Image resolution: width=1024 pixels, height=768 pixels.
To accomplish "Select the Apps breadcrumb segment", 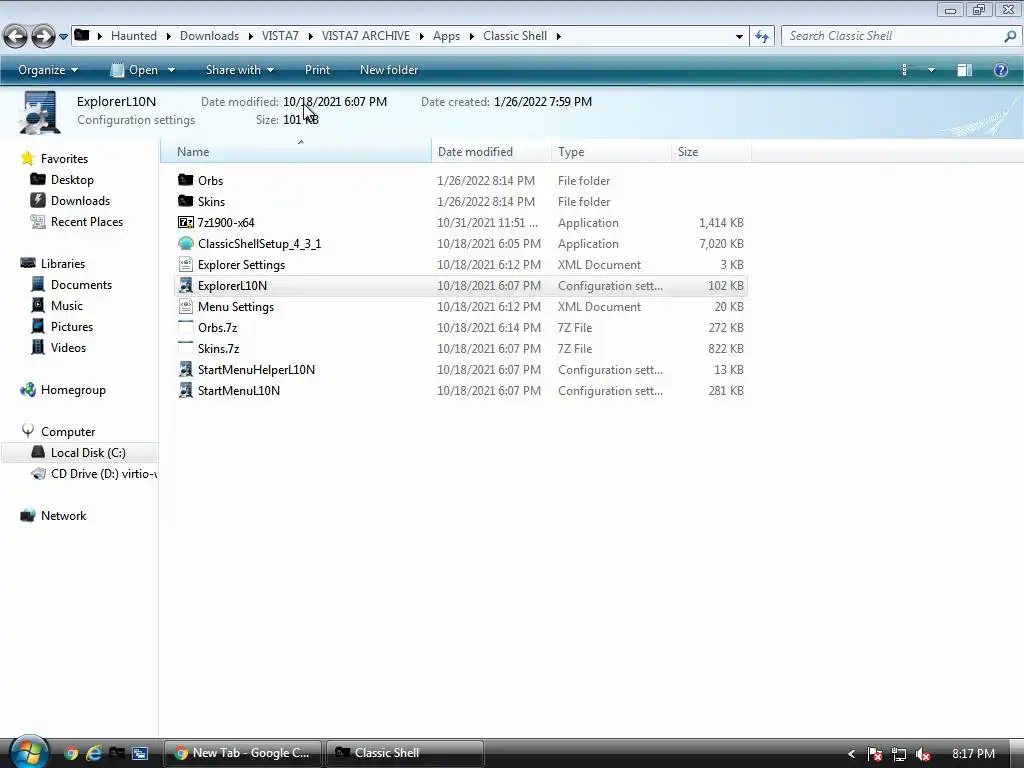I will click(447, 36).
